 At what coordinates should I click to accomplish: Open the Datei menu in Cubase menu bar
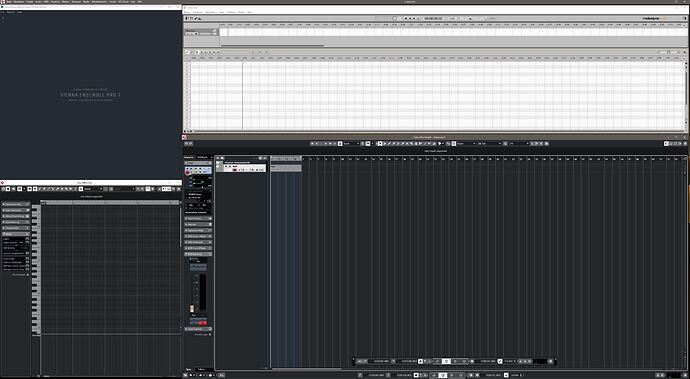10,1
